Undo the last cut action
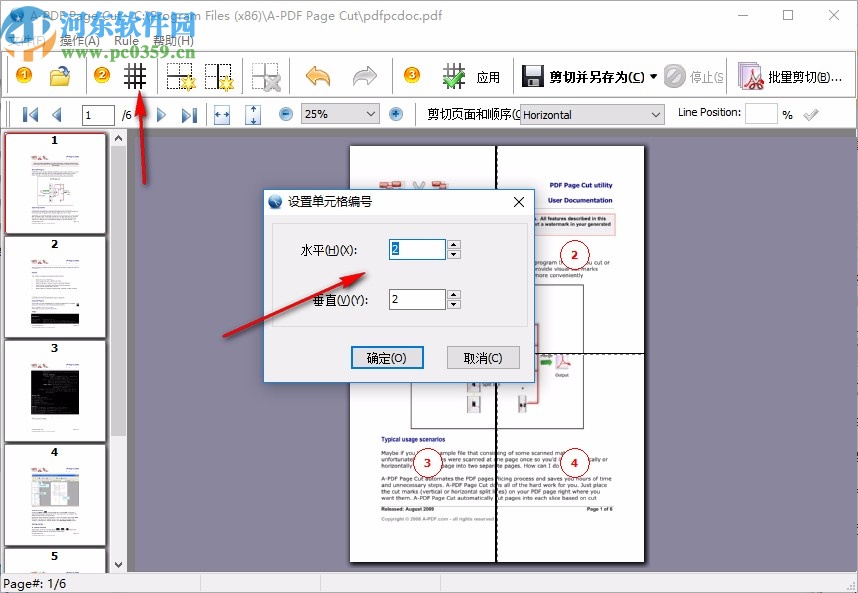This screenshot has width=858, height=593. pyautogui.click(x=318, y=75)
